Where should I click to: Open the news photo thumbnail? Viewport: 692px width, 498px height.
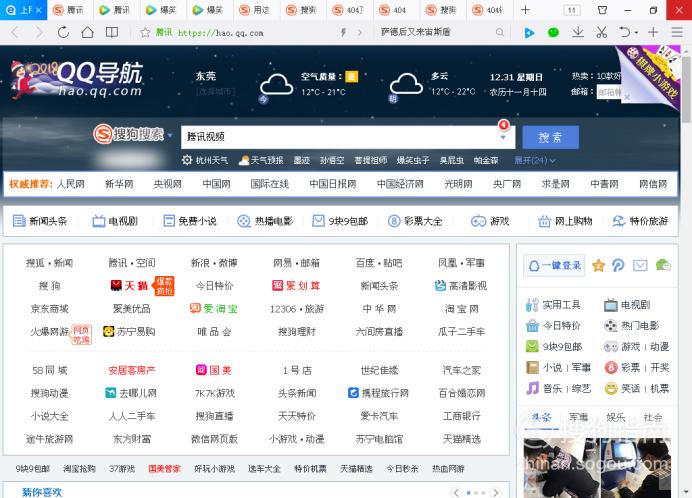(597, 468)
